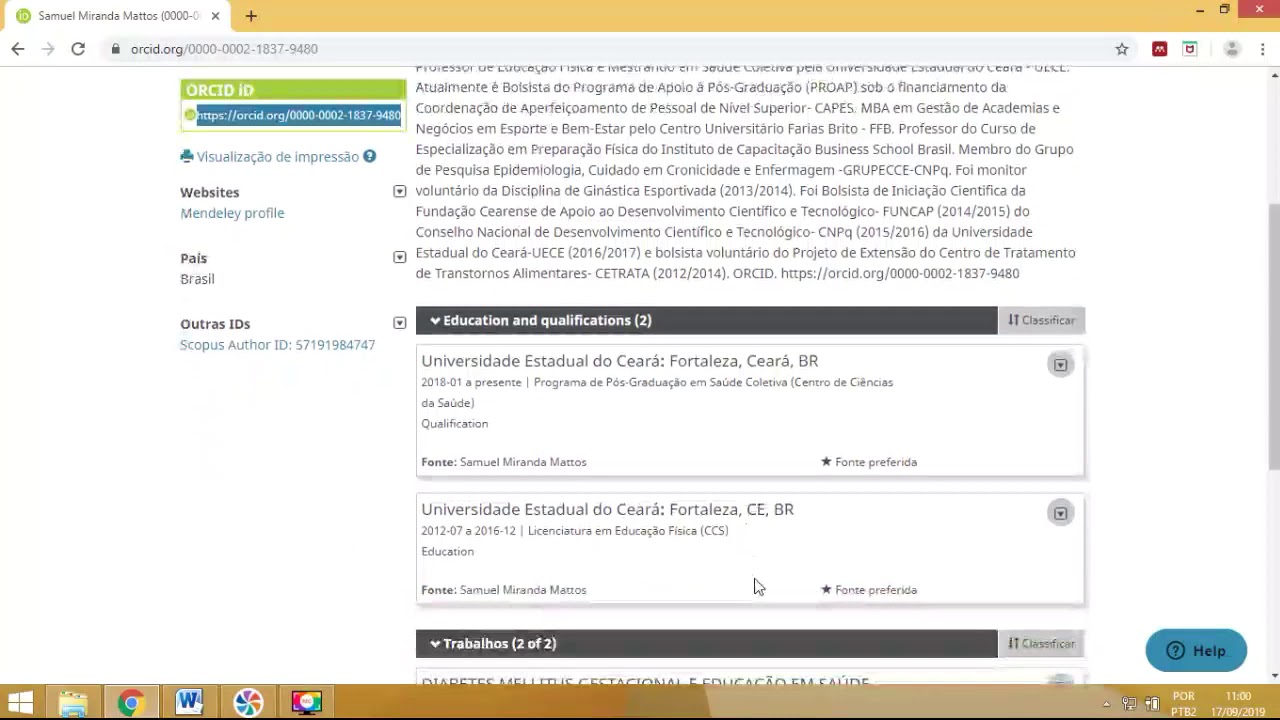The height and width of the screenshot is (720, 1280).
Task: Click the Universidade Estadual do Ceará: Fortaleza, CE, BR heading
Action: pos(608,509)
